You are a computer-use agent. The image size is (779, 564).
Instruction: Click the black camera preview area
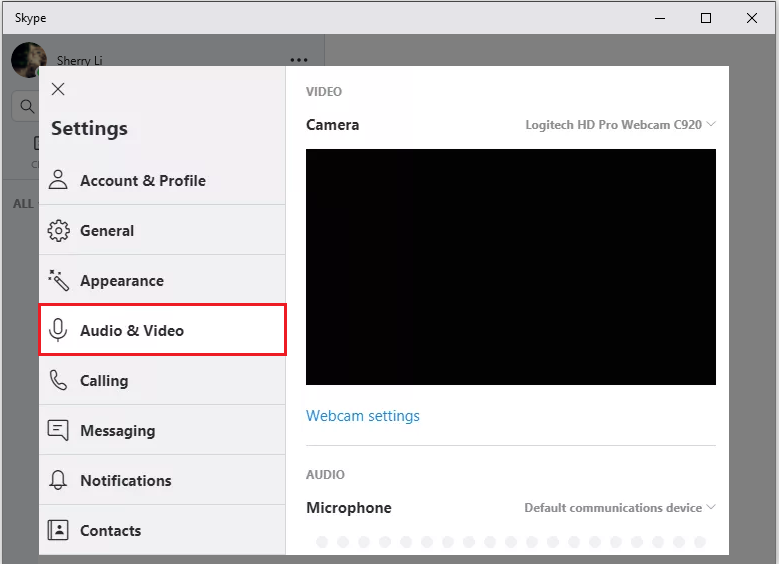(x=511, y=267)
